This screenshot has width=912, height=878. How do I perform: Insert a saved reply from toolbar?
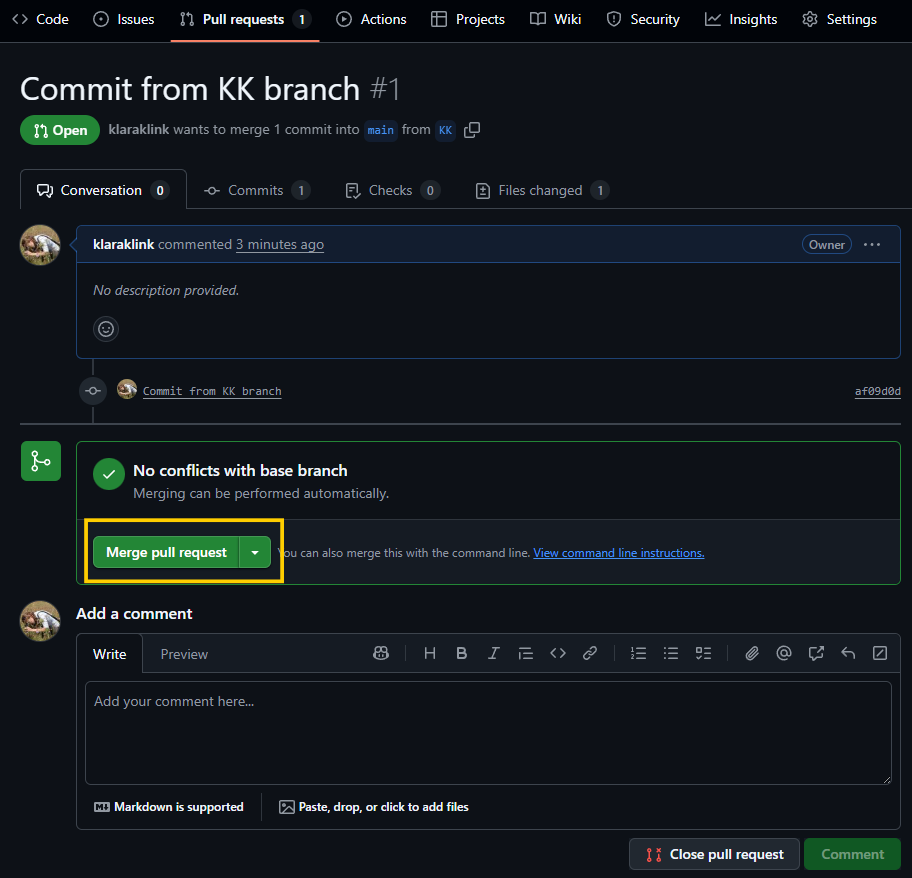tap(848, 653)
